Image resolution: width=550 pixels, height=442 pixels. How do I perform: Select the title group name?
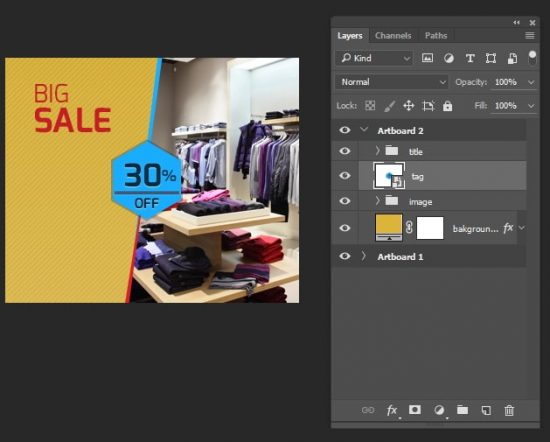(416, 152)
